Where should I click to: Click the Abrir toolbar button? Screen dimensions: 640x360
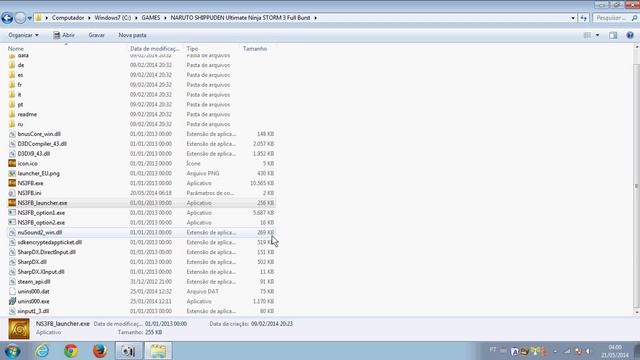64,35
